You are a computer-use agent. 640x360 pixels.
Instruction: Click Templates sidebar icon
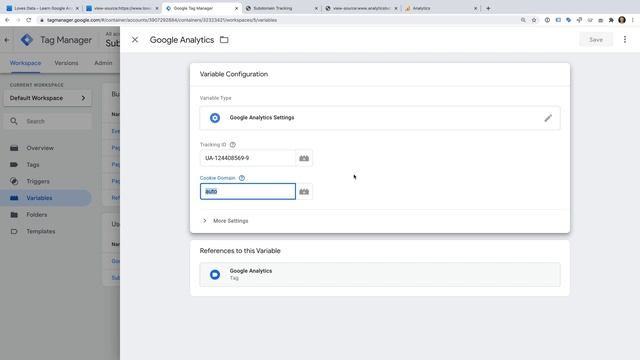click(x=14, y=231)
